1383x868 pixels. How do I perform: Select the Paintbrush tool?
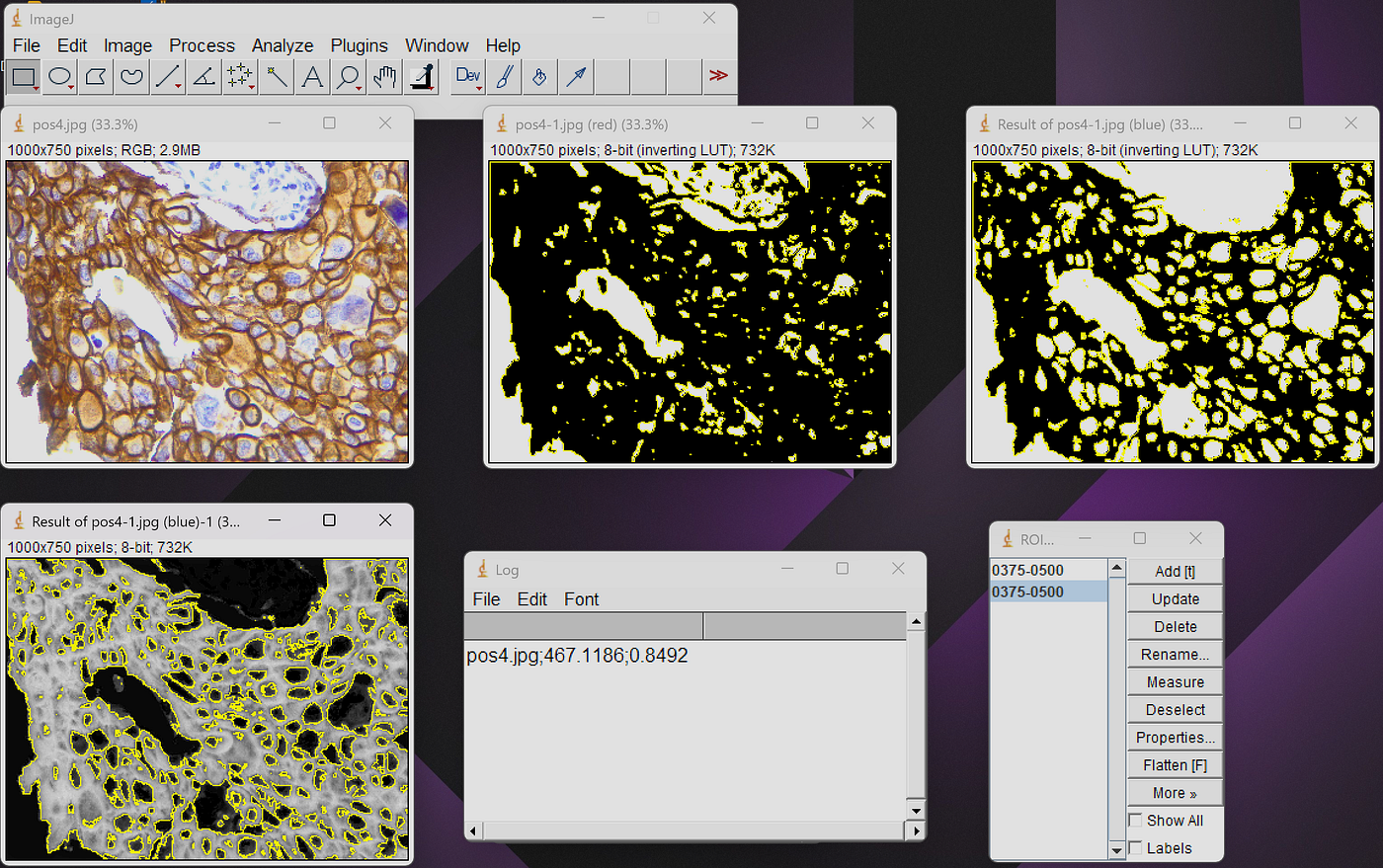click(503, 76)
